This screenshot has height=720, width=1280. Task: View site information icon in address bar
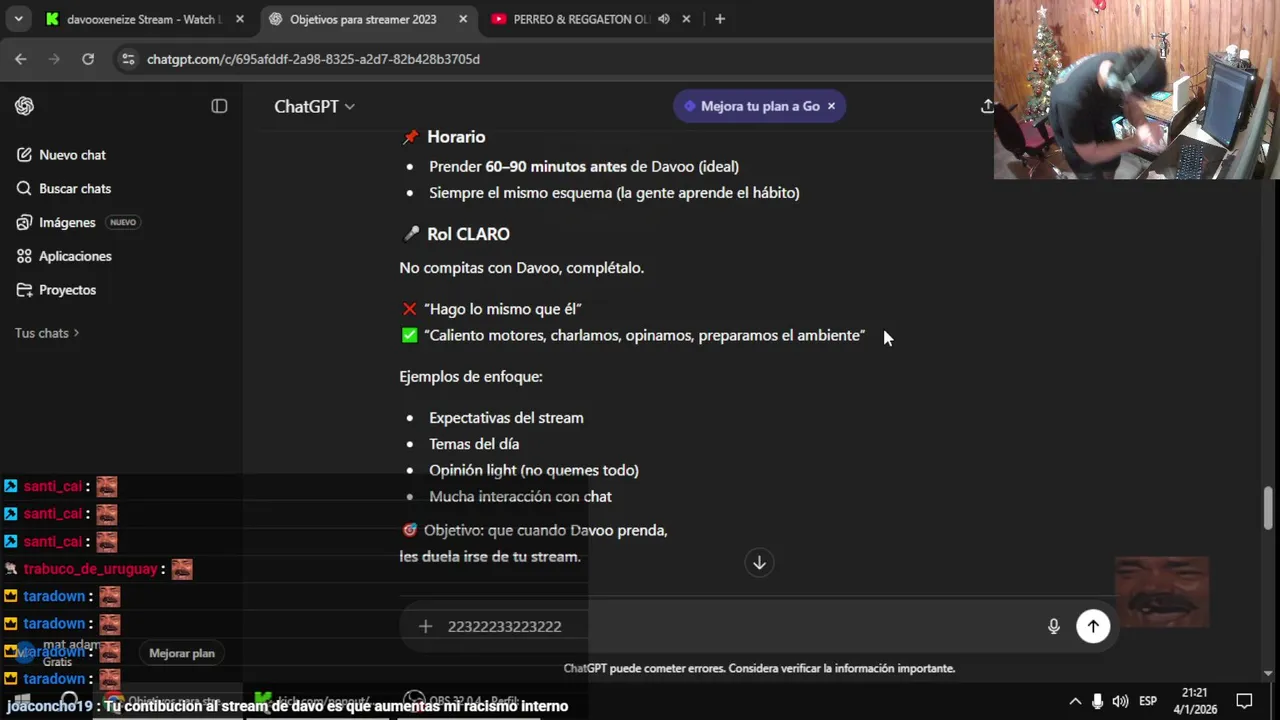pos(128,59)
